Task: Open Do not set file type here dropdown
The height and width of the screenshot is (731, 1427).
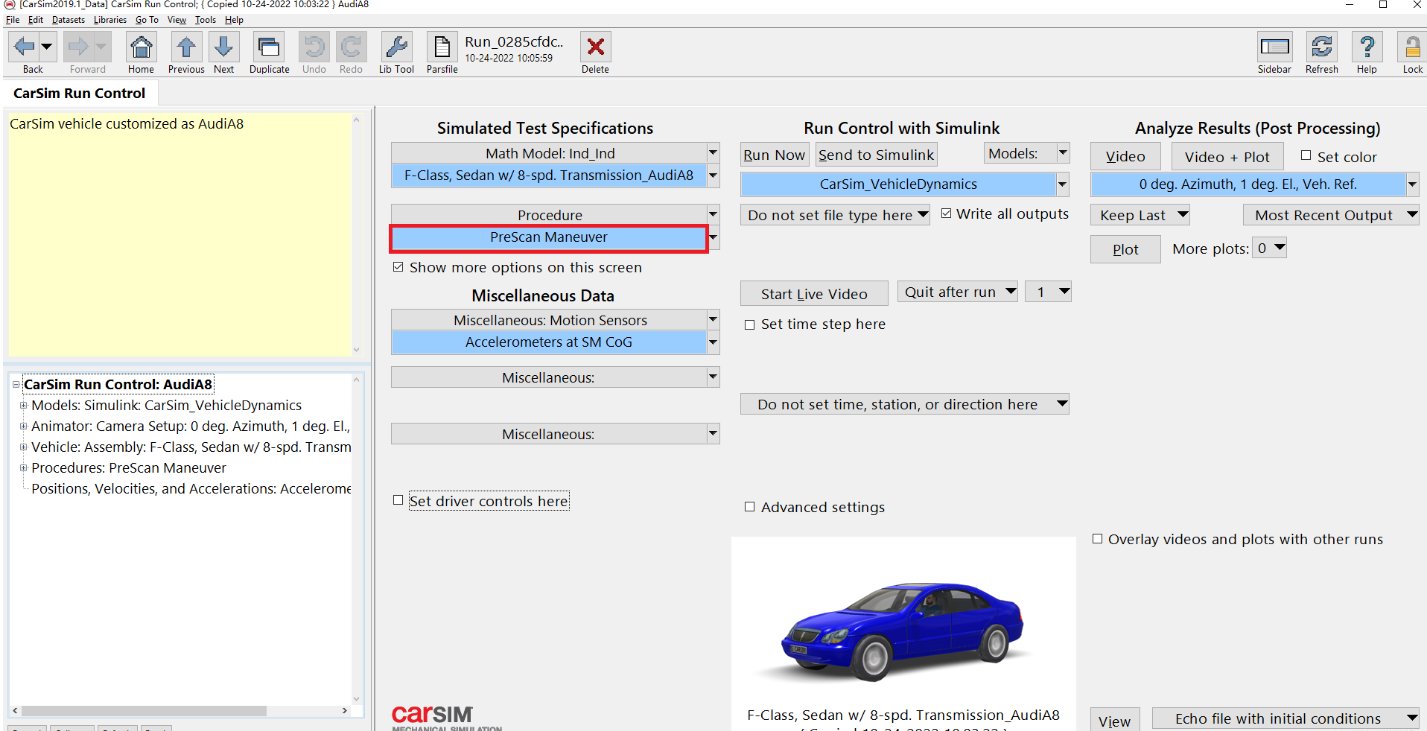Action: coord(835,215)
